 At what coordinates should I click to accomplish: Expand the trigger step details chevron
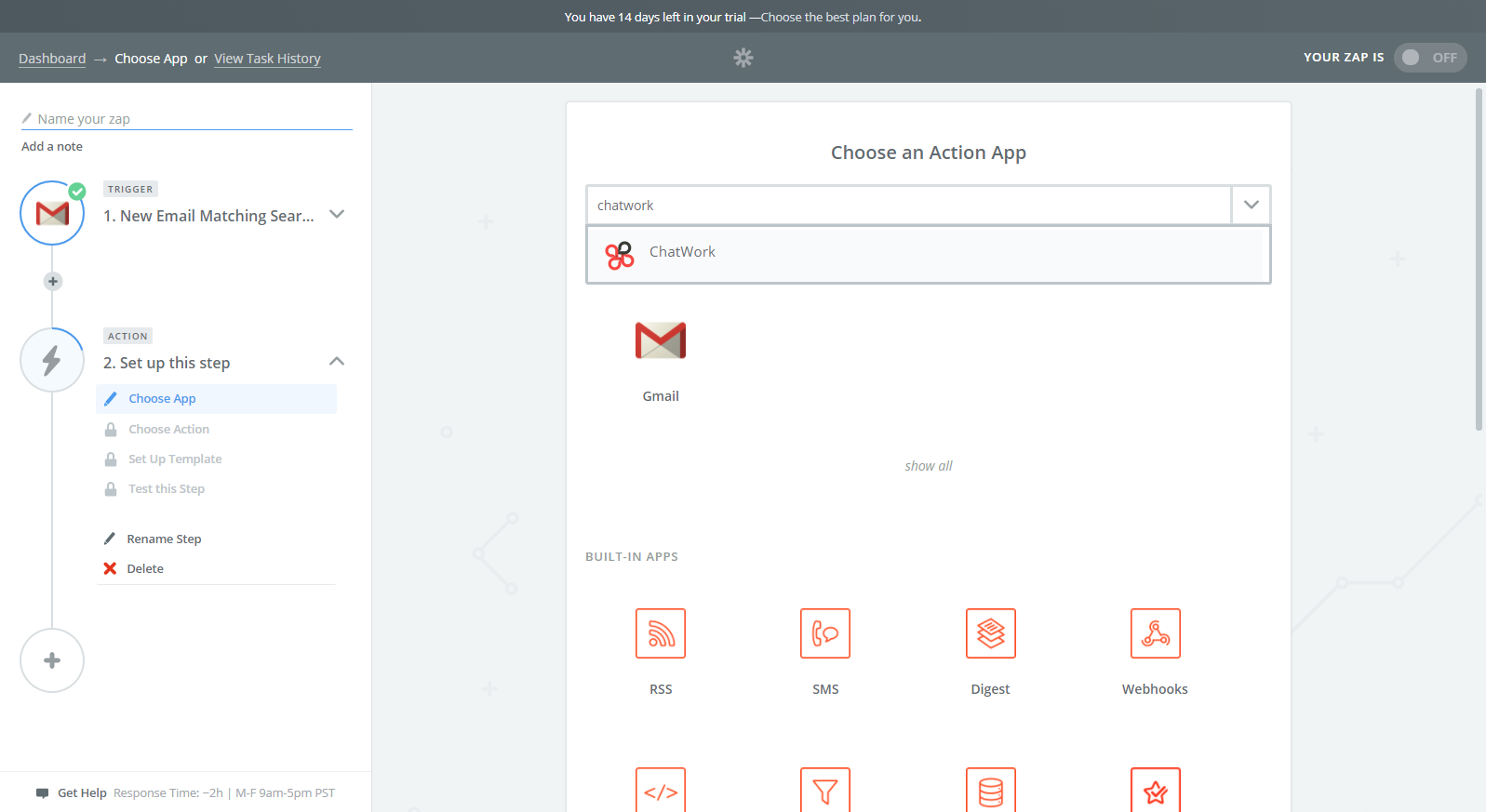pos(337,214)
